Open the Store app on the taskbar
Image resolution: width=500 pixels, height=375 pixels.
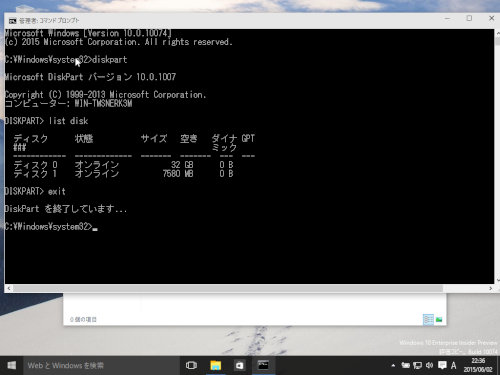[239, 366]
